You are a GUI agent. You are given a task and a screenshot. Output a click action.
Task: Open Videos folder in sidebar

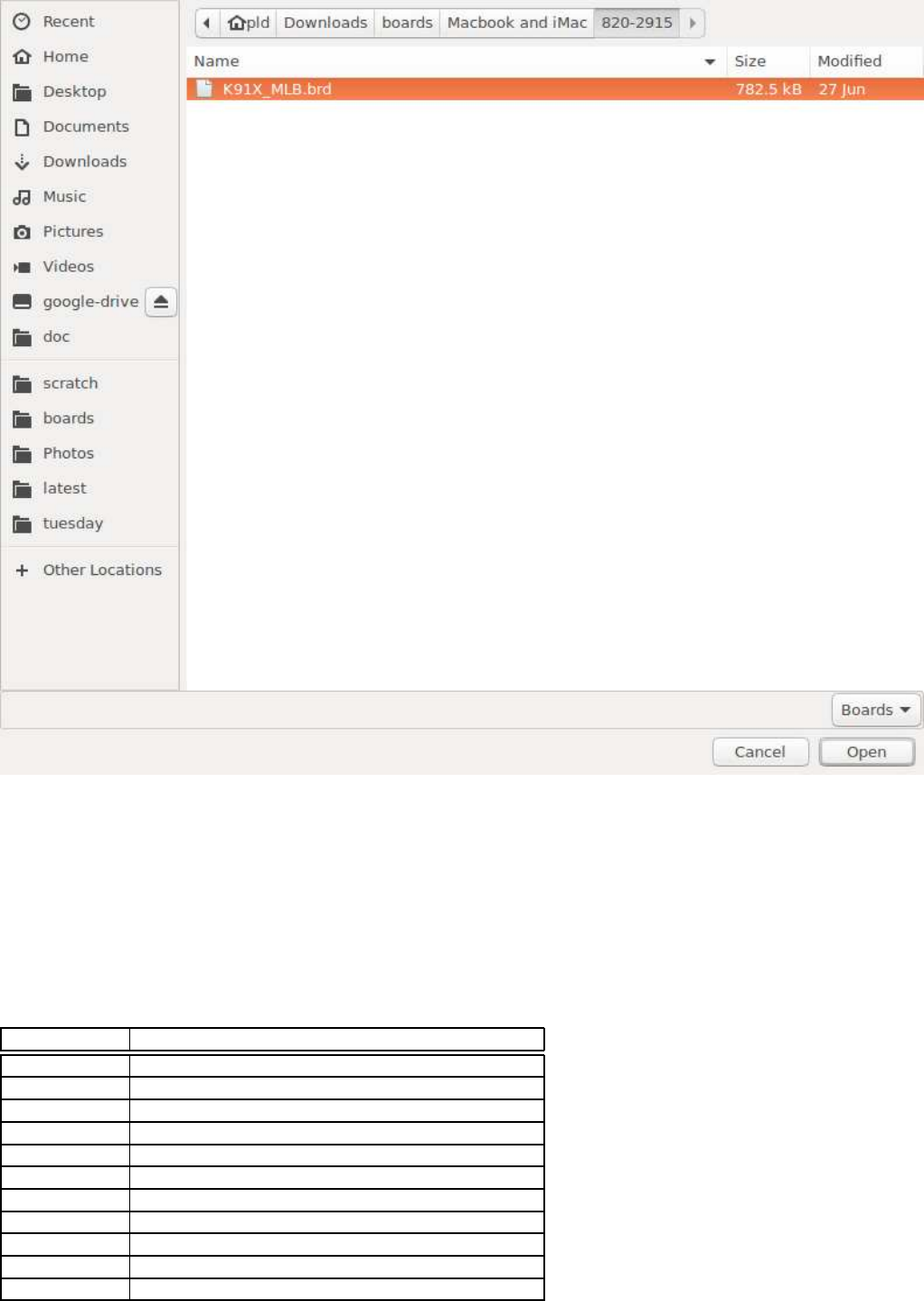90,267
